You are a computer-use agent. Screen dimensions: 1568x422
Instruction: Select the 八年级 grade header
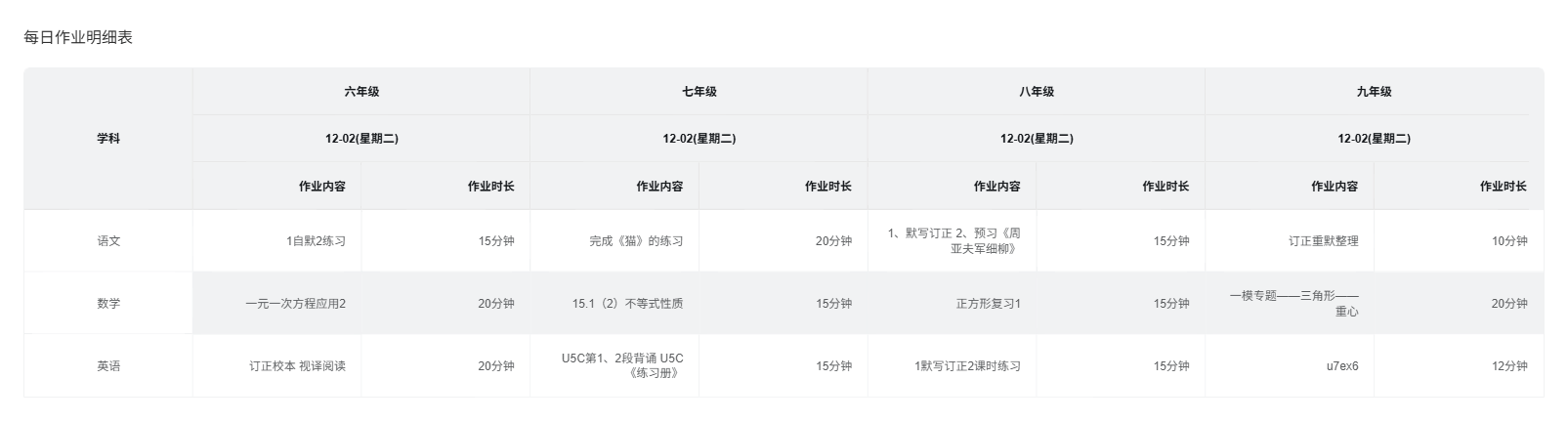click(x=1037, y=92)
